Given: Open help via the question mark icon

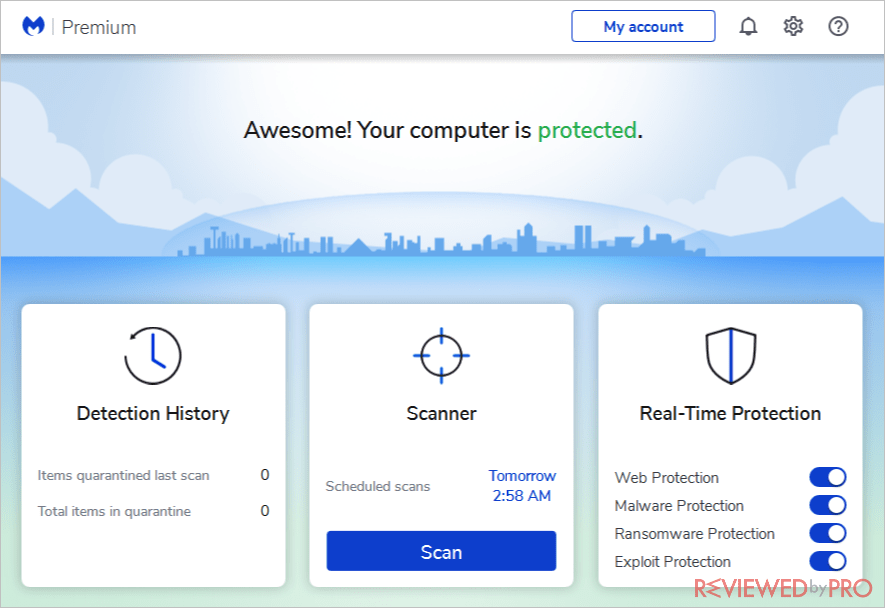Looking at the screenshot, I should (838, 26).
